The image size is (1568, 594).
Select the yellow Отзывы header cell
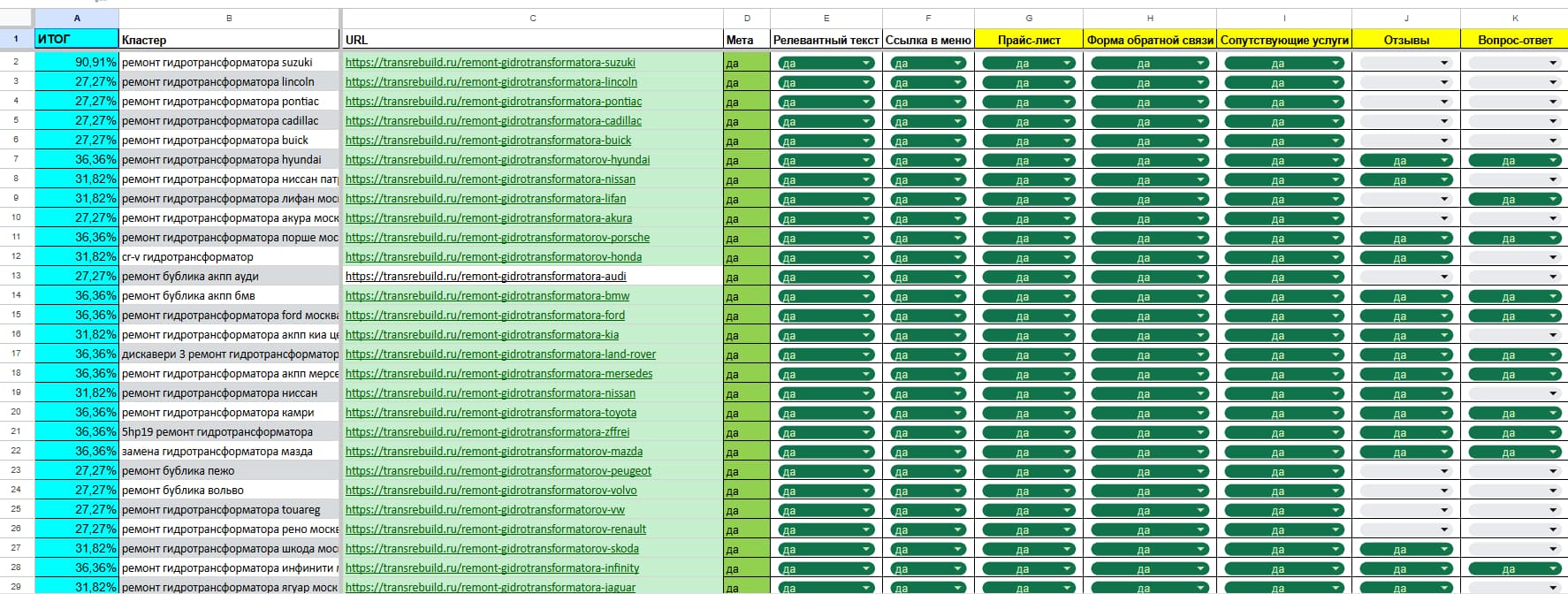(x=1406, y=39)
